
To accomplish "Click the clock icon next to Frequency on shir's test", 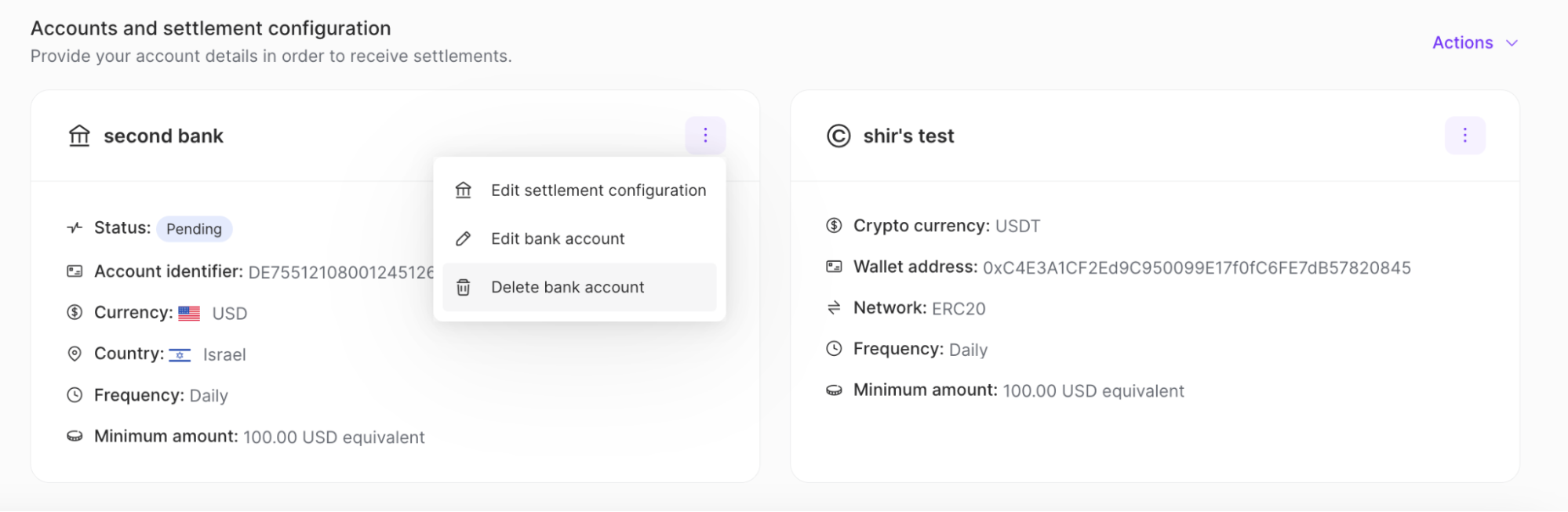I will [x=833, y=348].
